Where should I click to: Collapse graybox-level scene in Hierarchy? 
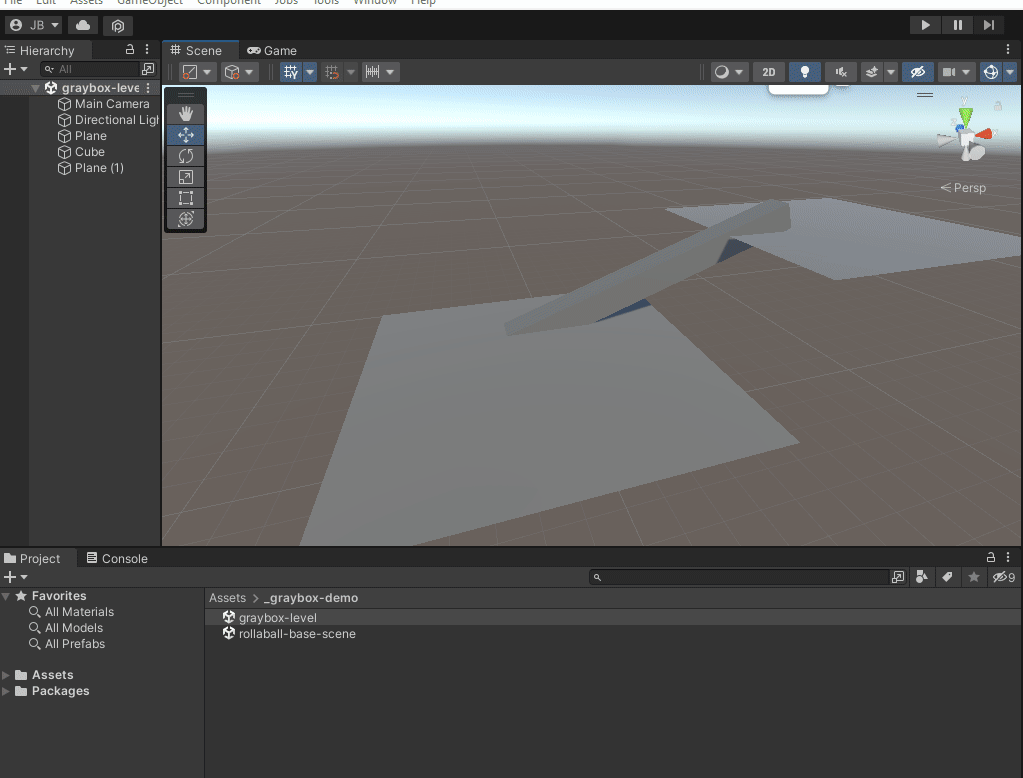pyautogui.click(x=35, y=88)
